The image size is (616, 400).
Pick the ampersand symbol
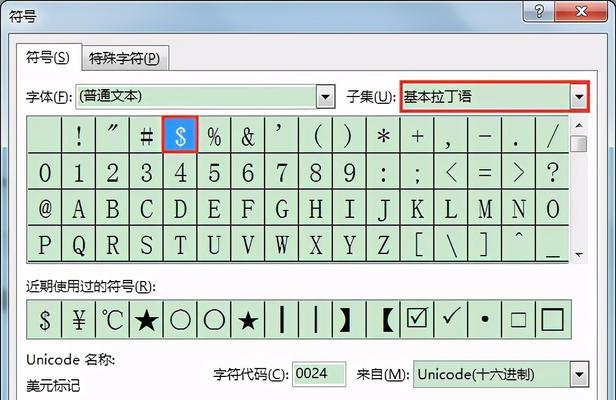[x=248, y=135]
